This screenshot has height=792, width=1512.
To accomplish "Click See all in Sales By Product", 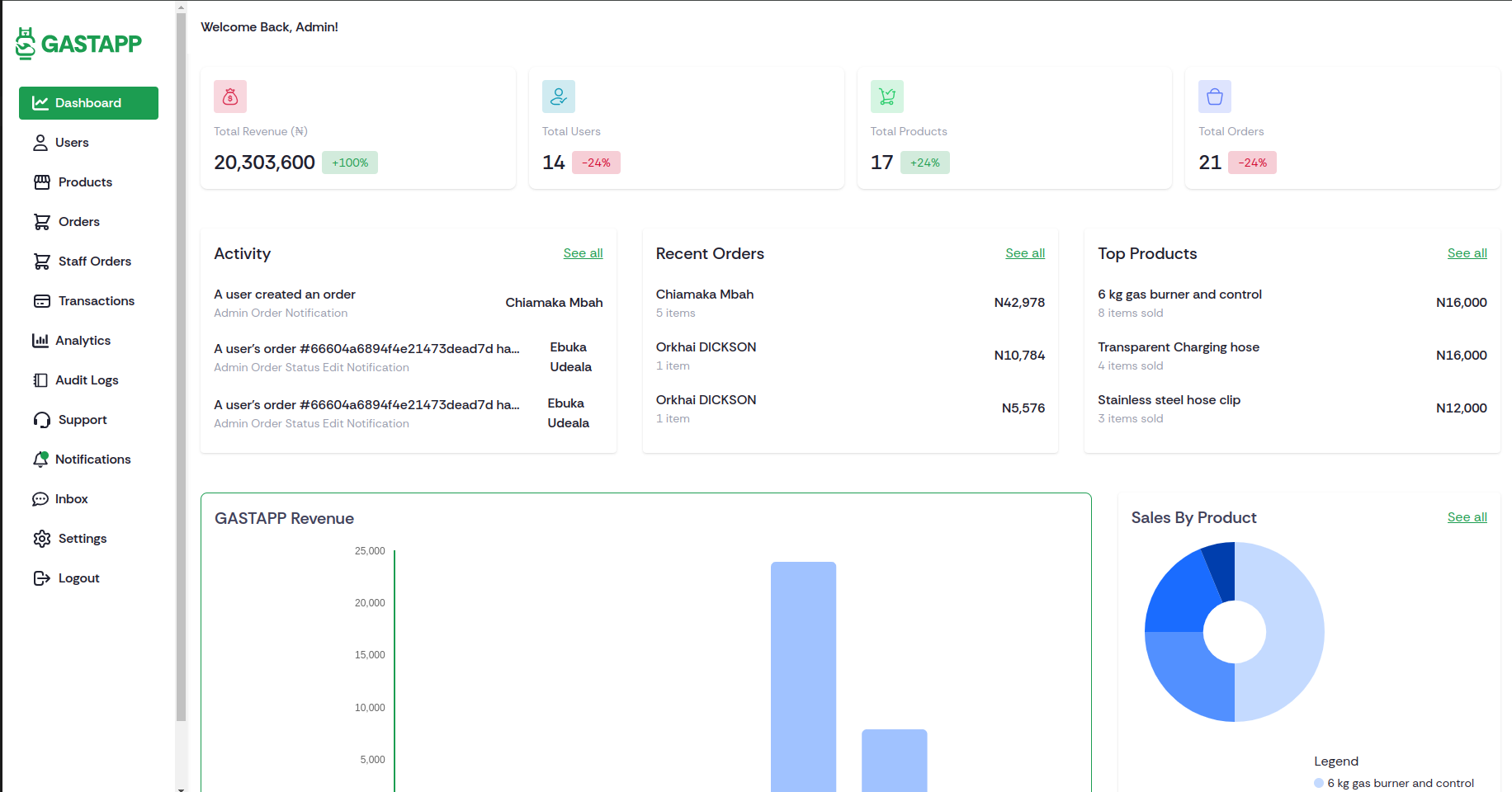I will [1467, 517].
